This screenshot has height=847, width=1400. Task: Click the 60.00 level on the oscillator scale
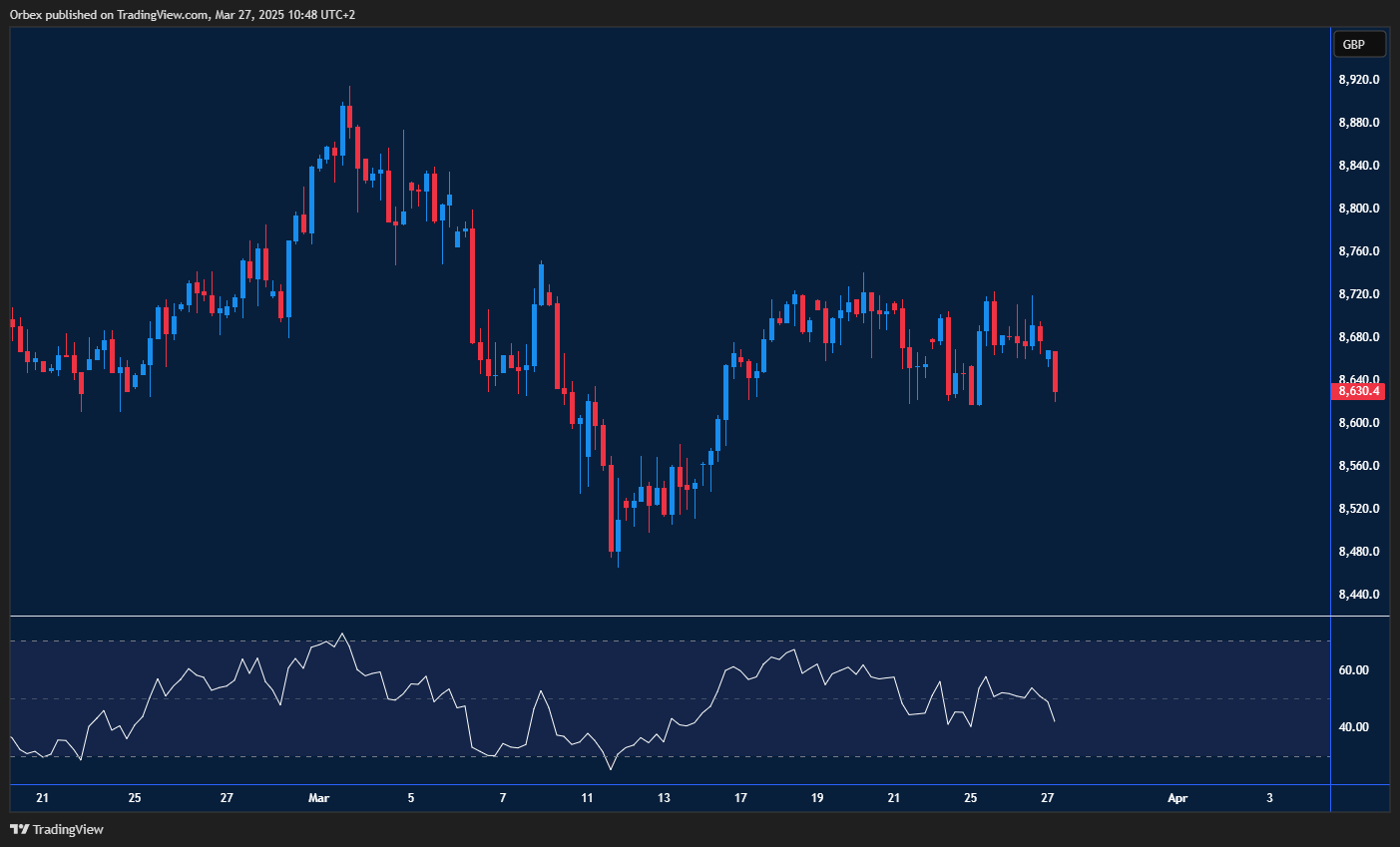1353,670
